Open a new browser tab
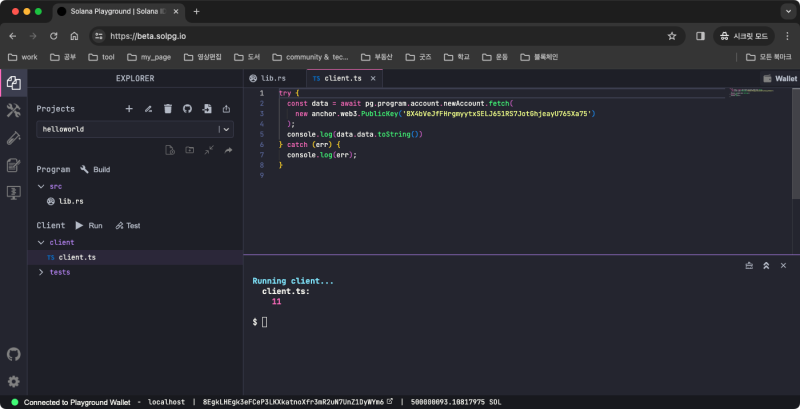800x409 pixels. [196, 11]
